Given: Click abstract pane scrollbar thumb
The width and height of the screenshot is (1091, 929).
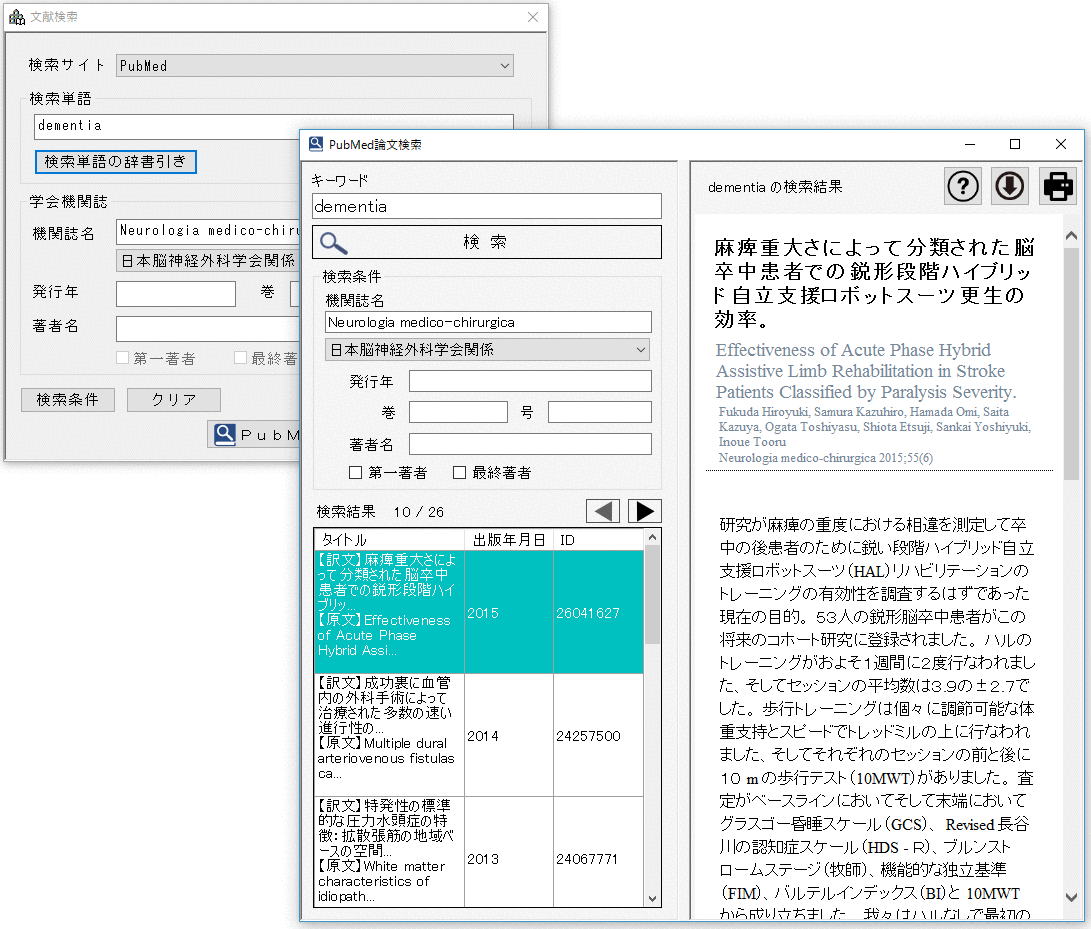Looking at the screenshot, I should (1072, 363).
